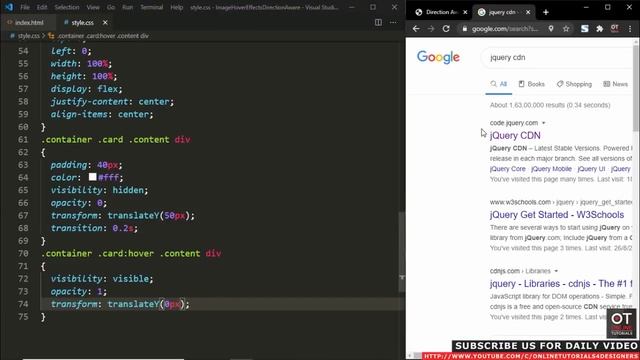
Task: Close the jquery cdn browser tab
Action: coord(528,12)
